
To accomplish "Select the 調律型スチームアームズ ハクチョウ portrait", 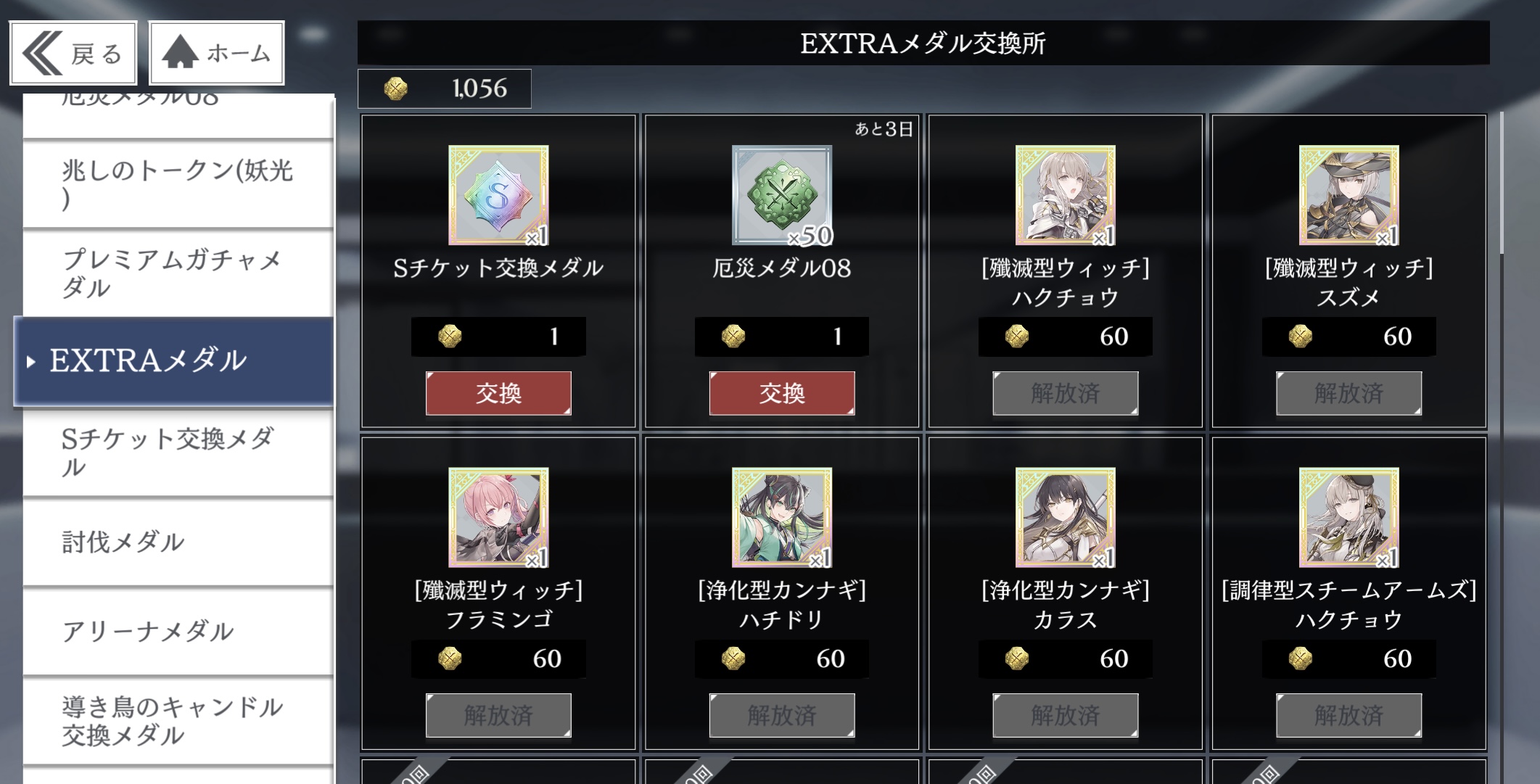I will tap(1349, 517).
